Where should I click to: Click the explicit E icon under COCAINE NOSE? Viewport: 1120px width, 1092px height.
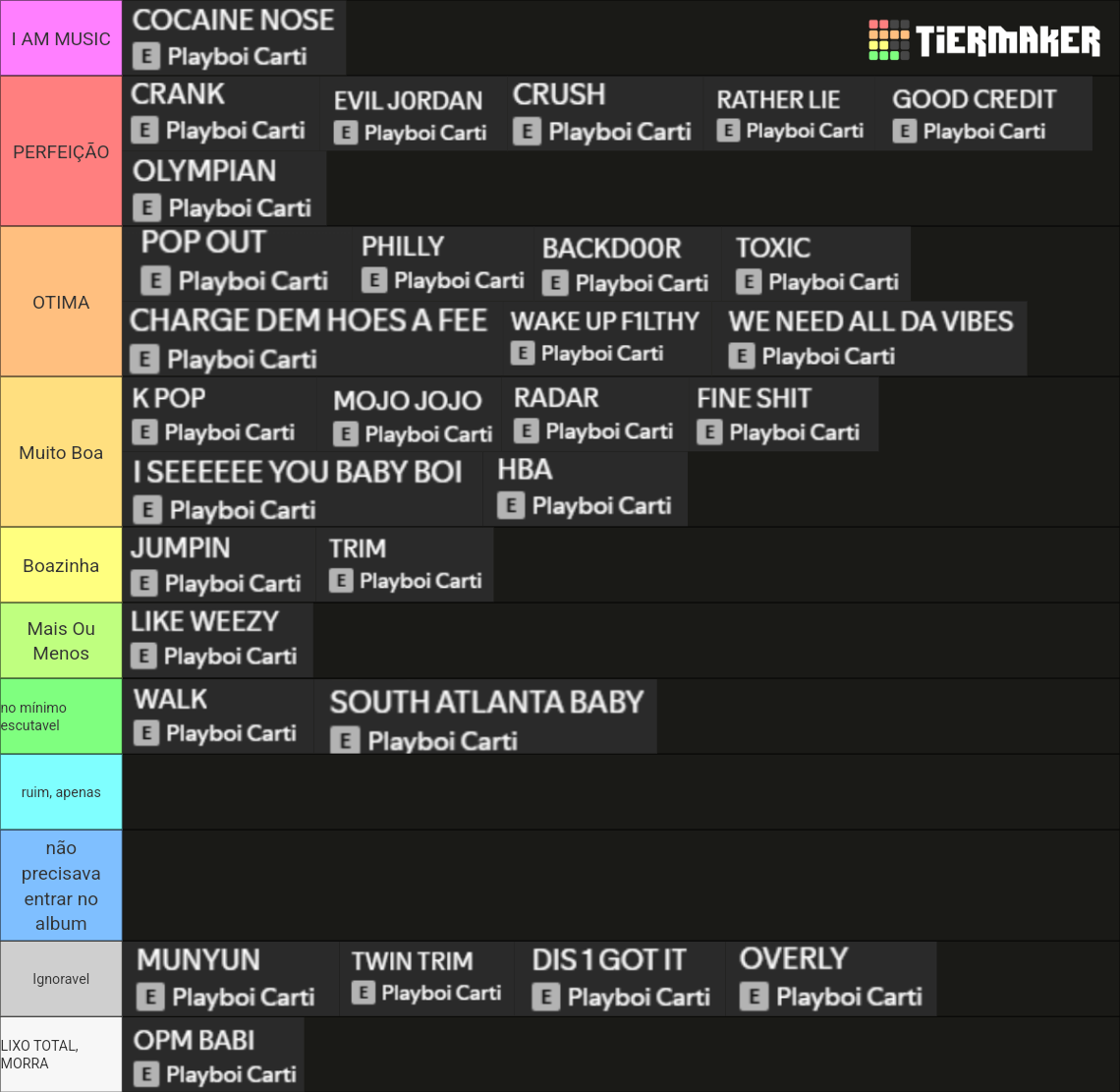146,56
